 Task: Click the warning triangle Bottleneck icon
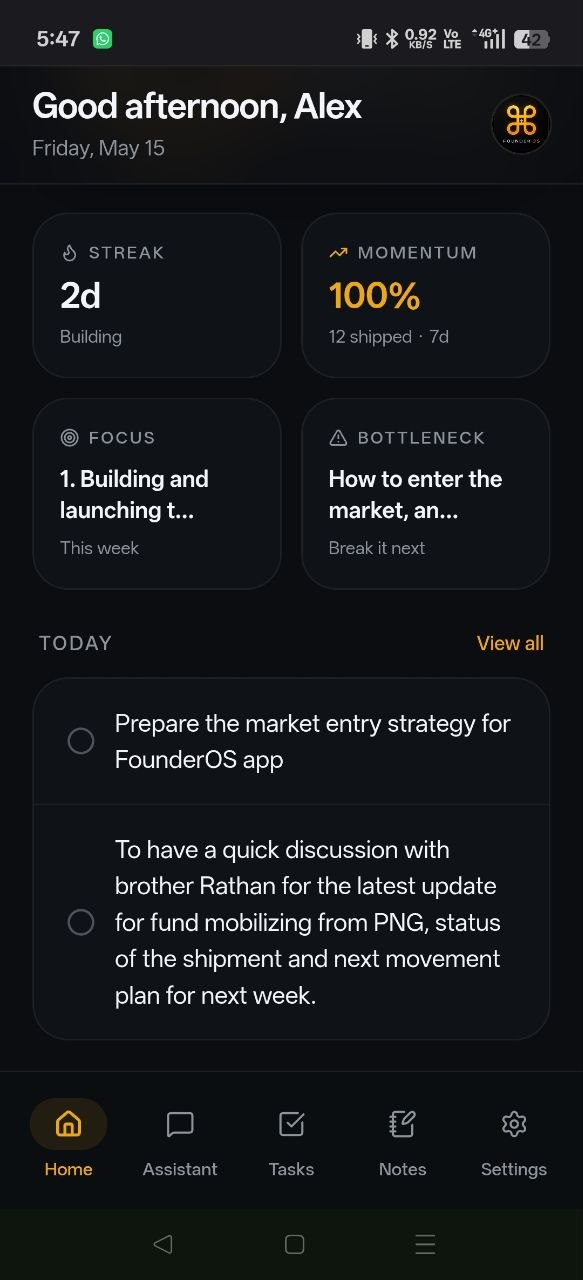point(338,438)
